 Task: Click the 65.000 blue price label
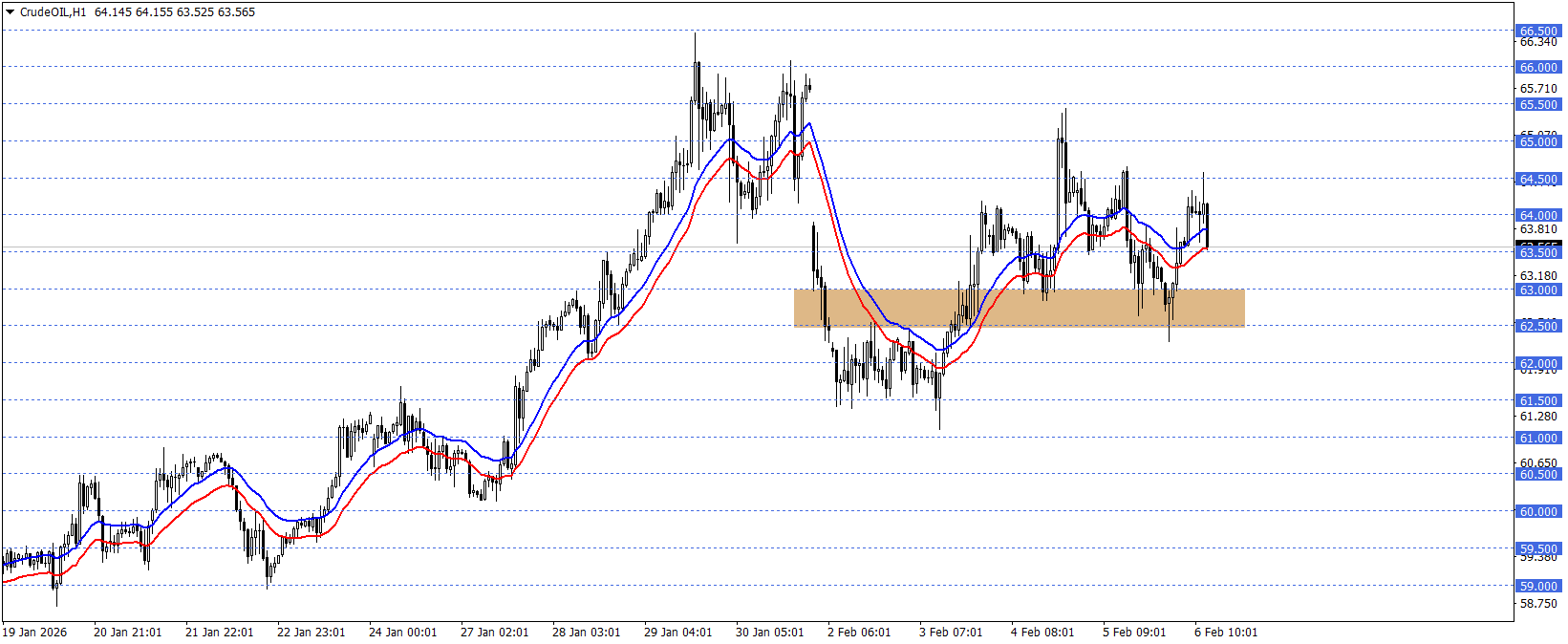(1538, 141)
